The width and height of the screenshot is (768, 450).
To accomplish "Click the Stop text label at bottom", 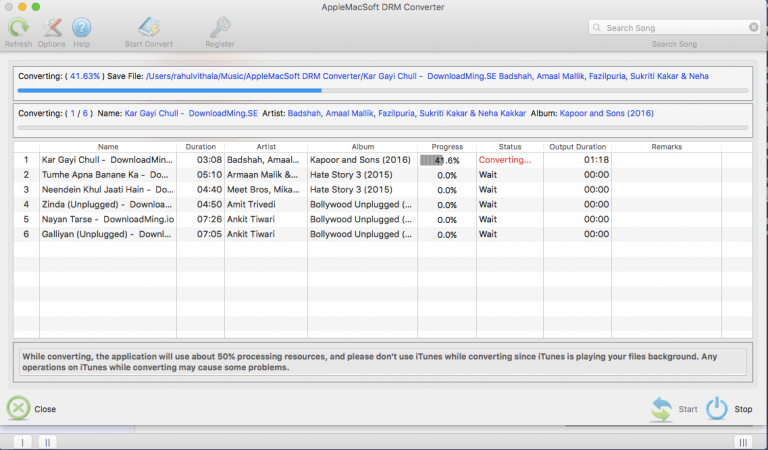I will click(x=743, y=409).
